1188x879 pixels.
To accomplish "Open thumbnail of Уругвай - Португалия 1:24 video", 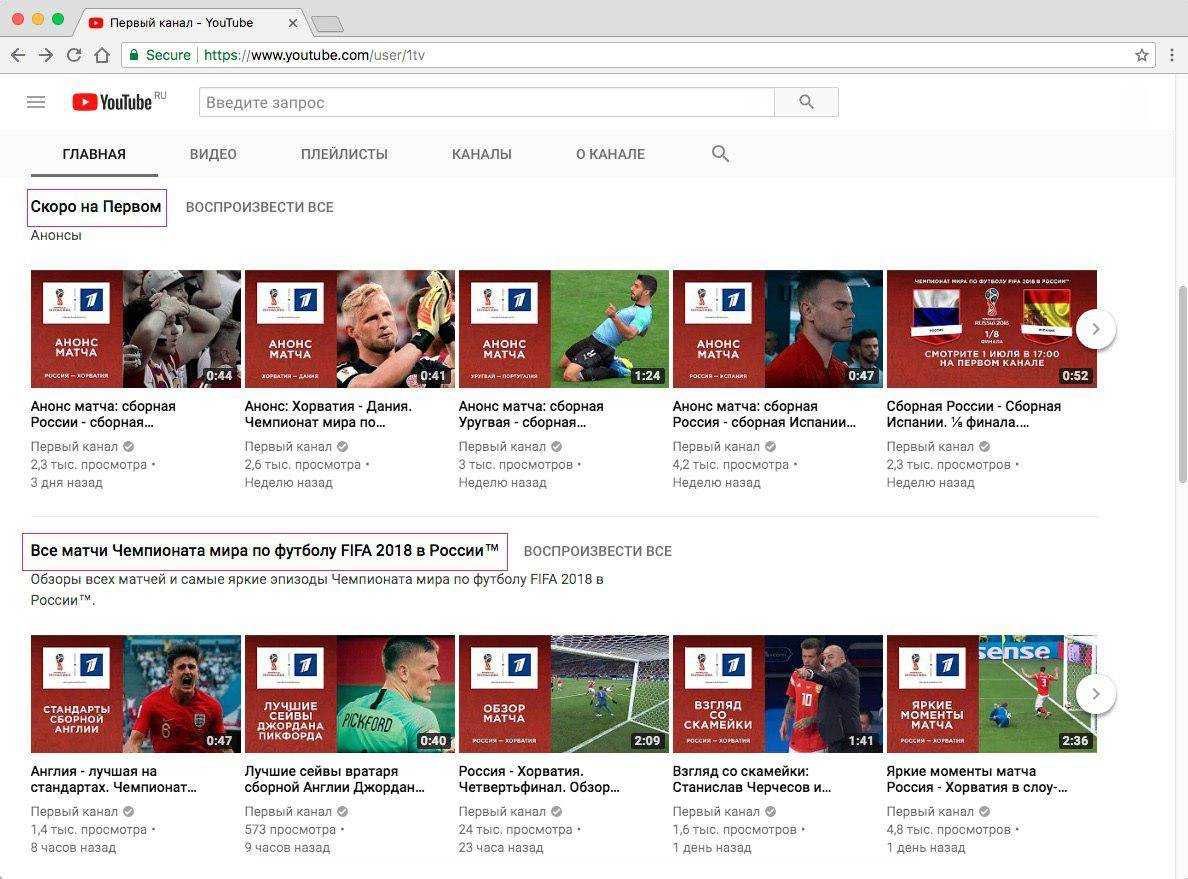I will 564,329.
